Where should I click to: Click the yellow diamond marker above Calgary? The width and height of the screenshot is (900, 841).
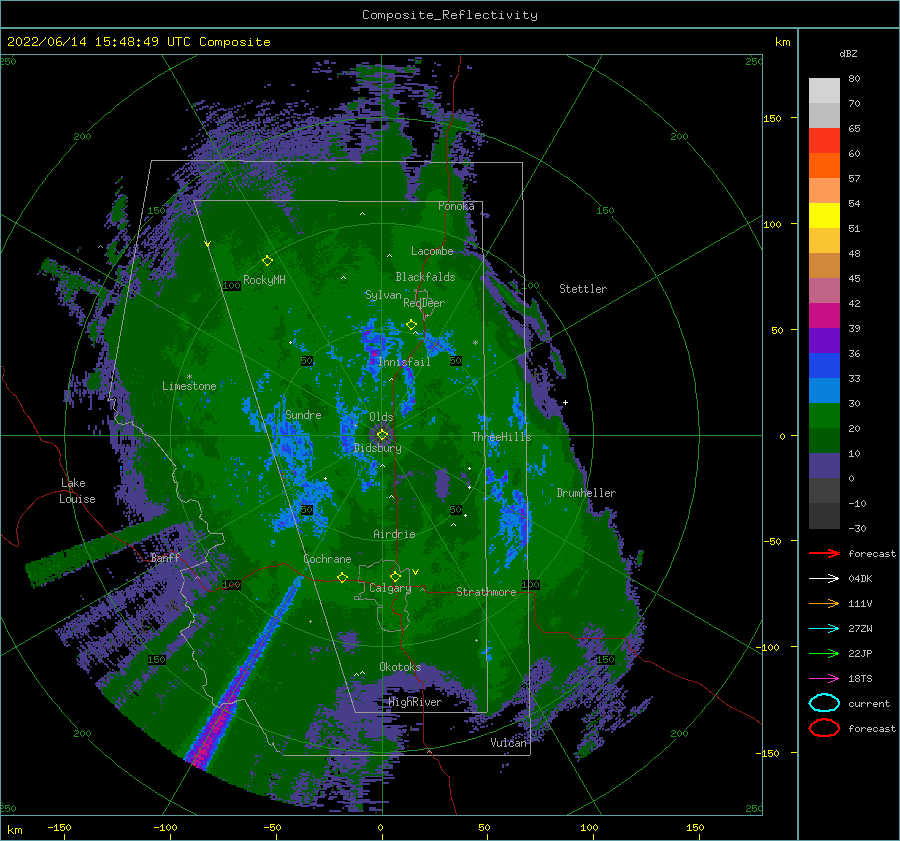(395, 576)
